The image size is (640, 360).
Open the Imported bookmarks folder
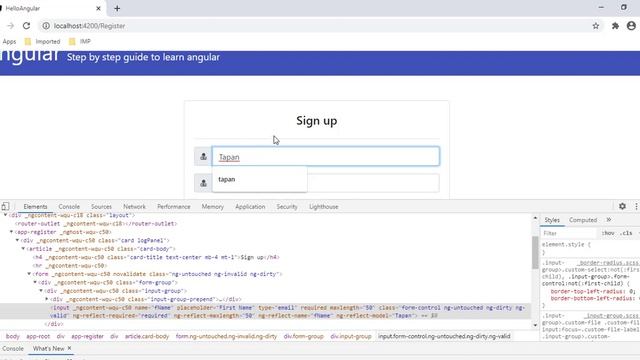[x=42, y=42]
